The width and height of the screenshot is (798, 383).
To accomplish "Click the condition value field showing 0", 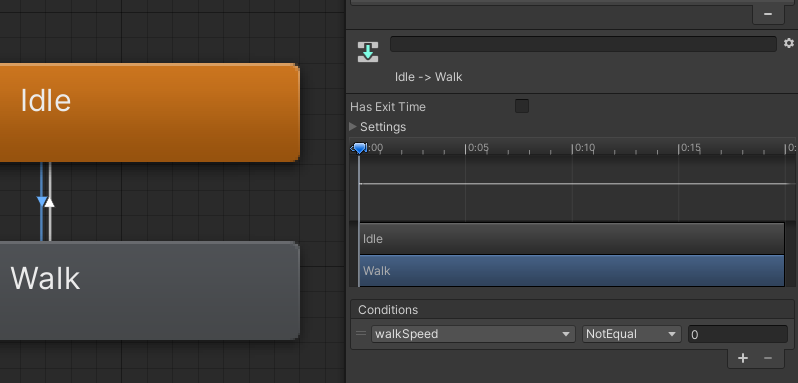I will click(737, 334).
